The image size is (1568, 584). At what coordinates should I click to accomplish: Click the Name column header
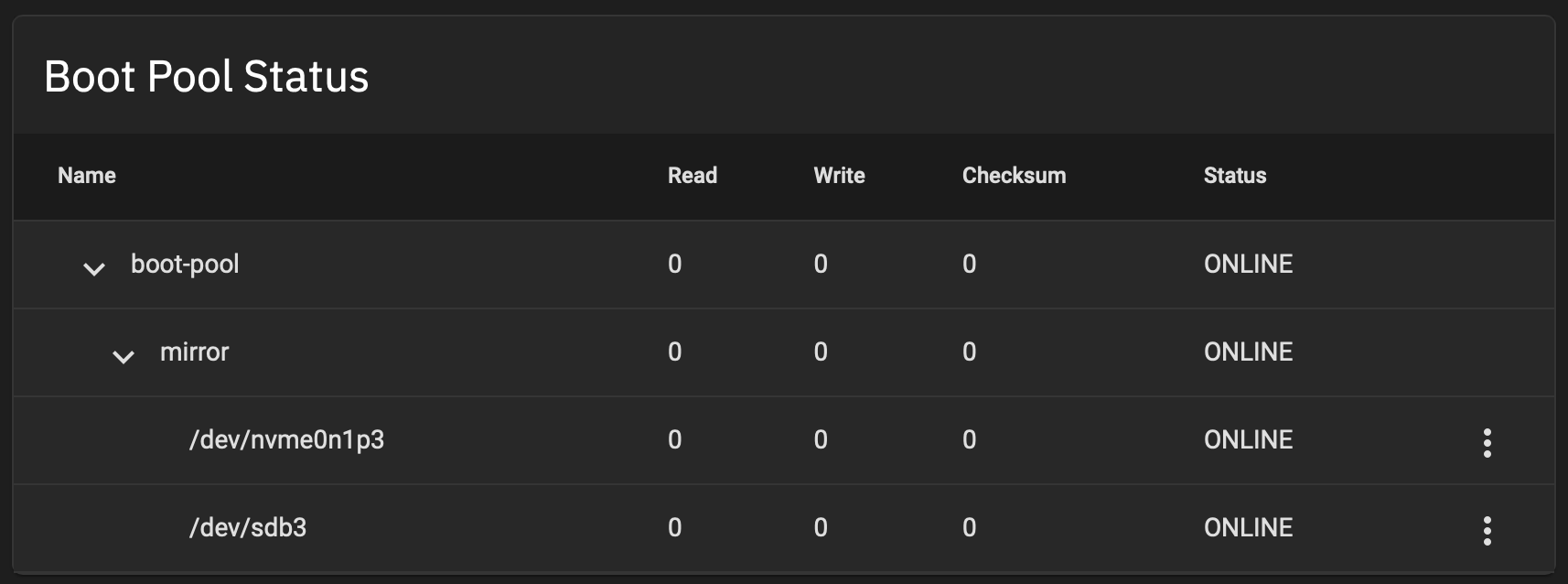tap(87, 176)
